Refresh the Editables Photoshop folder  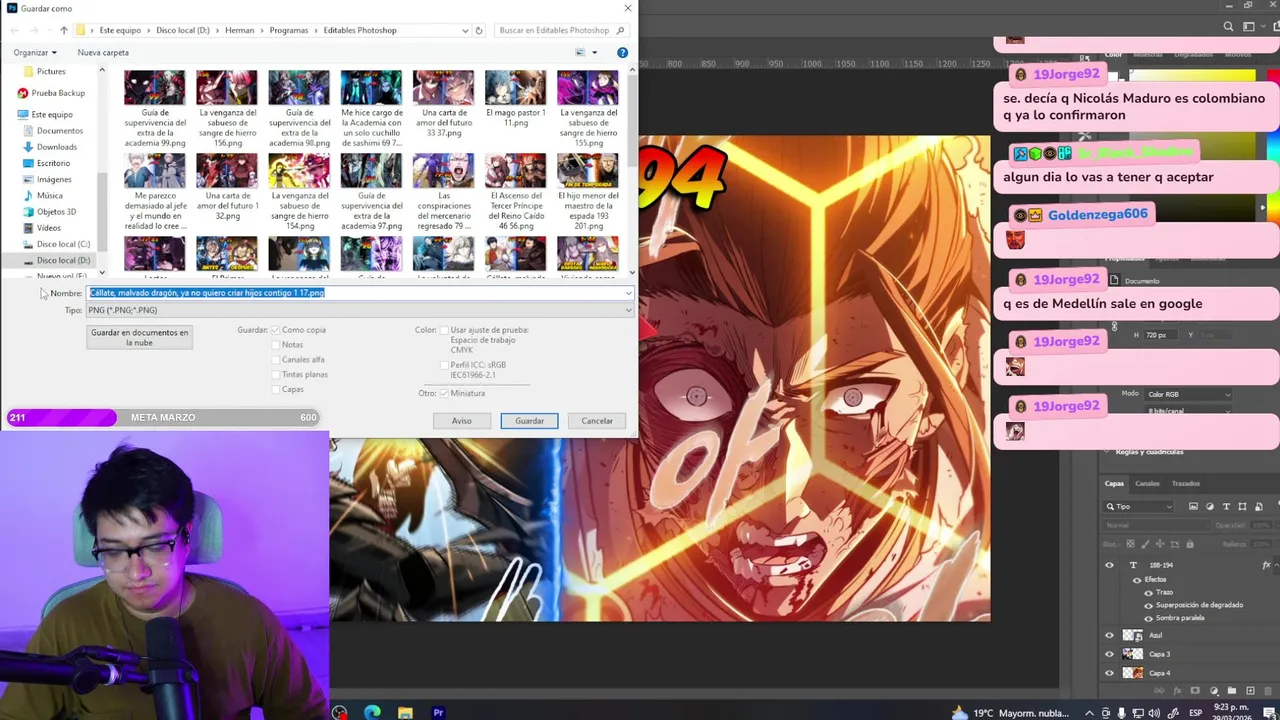click(479, 30)
